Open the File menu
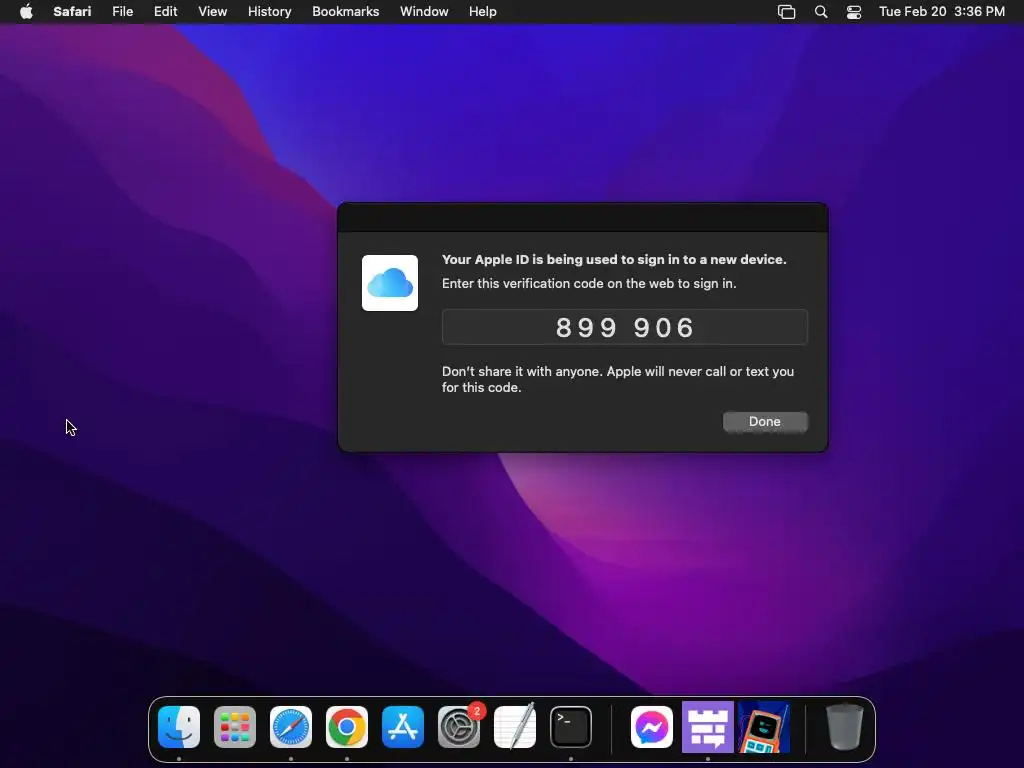Image resolution: width=1024 pixels, height=768 pixels. [122, 12]
